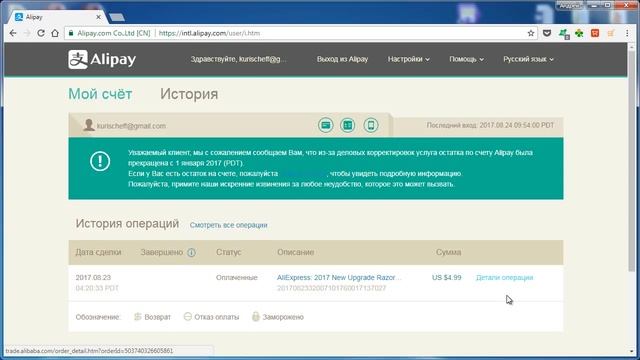This screenshot has width=640, height=360.
Task: Click the card icon in account bar
Action: point(326,125)
